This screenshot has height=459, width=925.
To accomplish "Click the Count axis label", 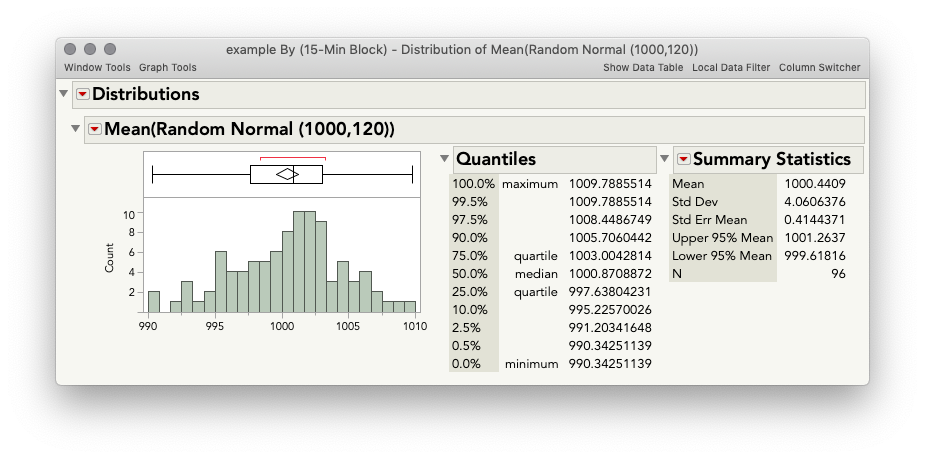I will coord(109,258).
